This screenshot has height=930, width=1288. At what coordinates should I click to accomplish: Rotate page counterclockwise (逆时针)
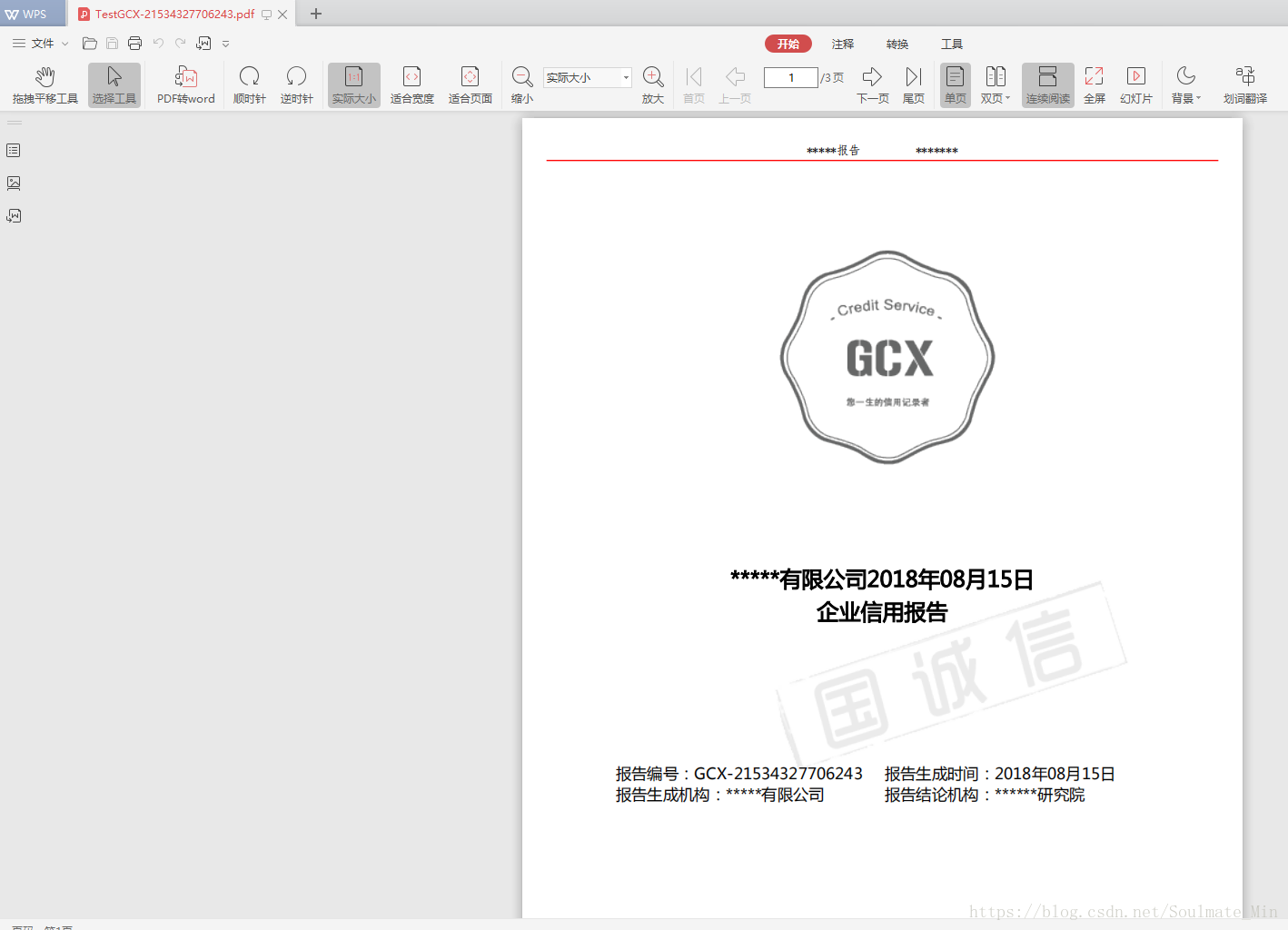(296, 85)
